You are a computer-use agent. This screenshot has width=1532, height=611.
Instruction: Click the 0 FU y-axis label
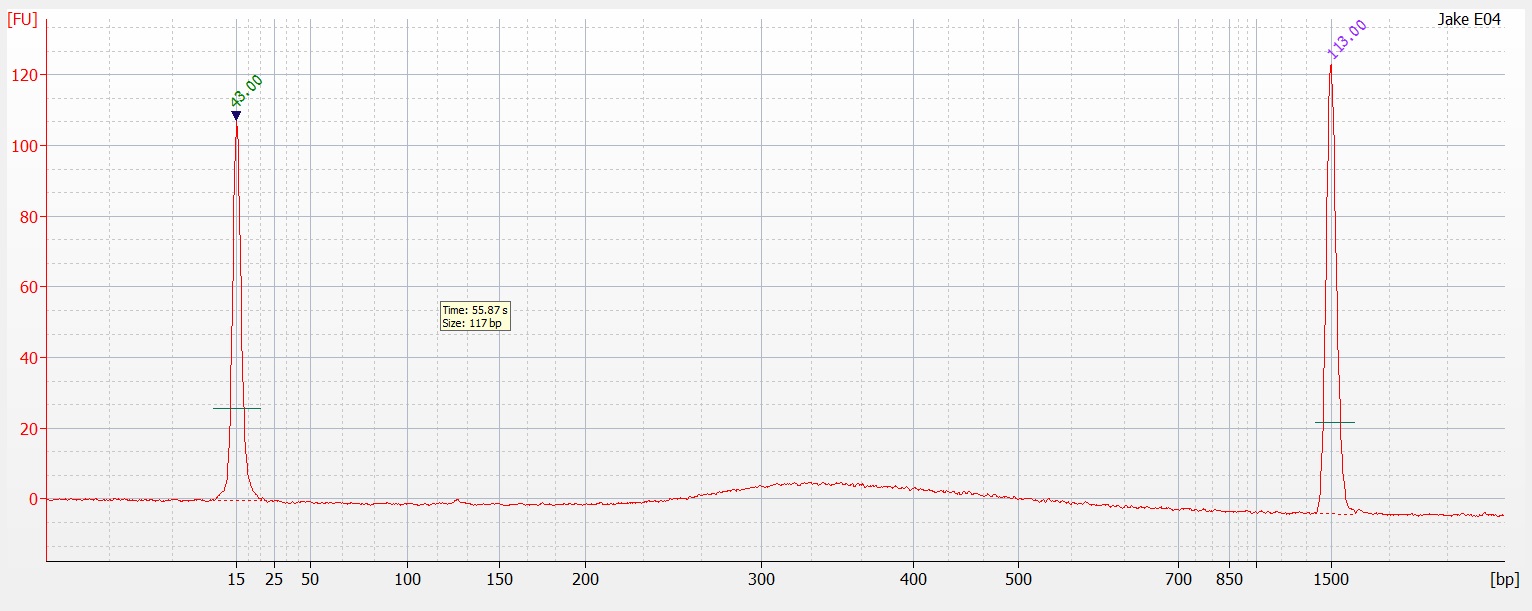coord(34,499)
